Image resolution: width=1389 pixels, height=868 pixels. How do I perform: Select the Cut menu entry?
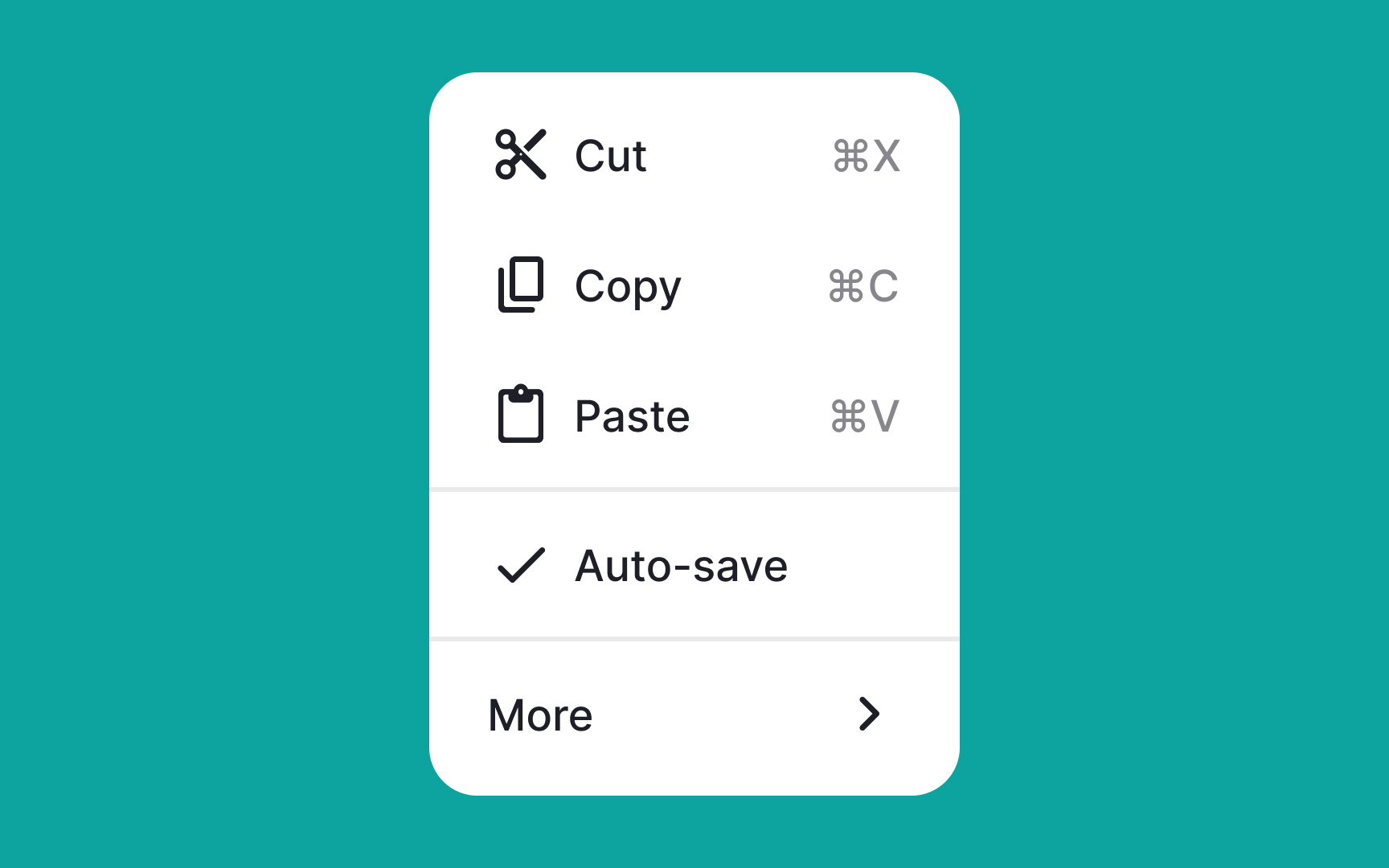[x=694, y=155]
